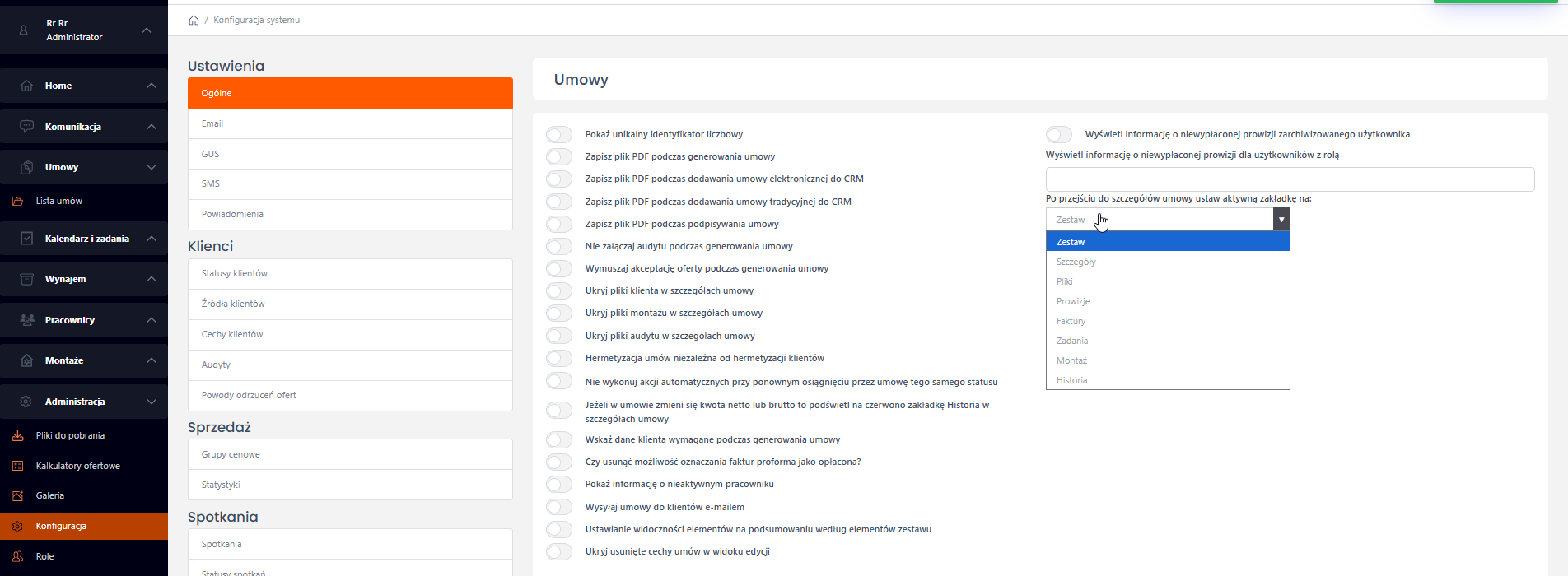Click the home icon in breadcrumb
Image resolution: width=1568 pixels, height=576 pixels.
pos(194,20)
